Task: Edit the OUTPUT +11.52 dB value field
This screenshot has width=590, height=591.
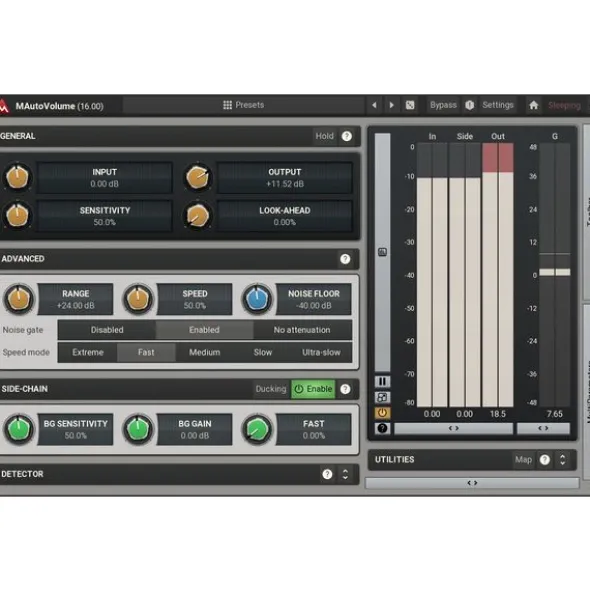Action: point(285,178)
